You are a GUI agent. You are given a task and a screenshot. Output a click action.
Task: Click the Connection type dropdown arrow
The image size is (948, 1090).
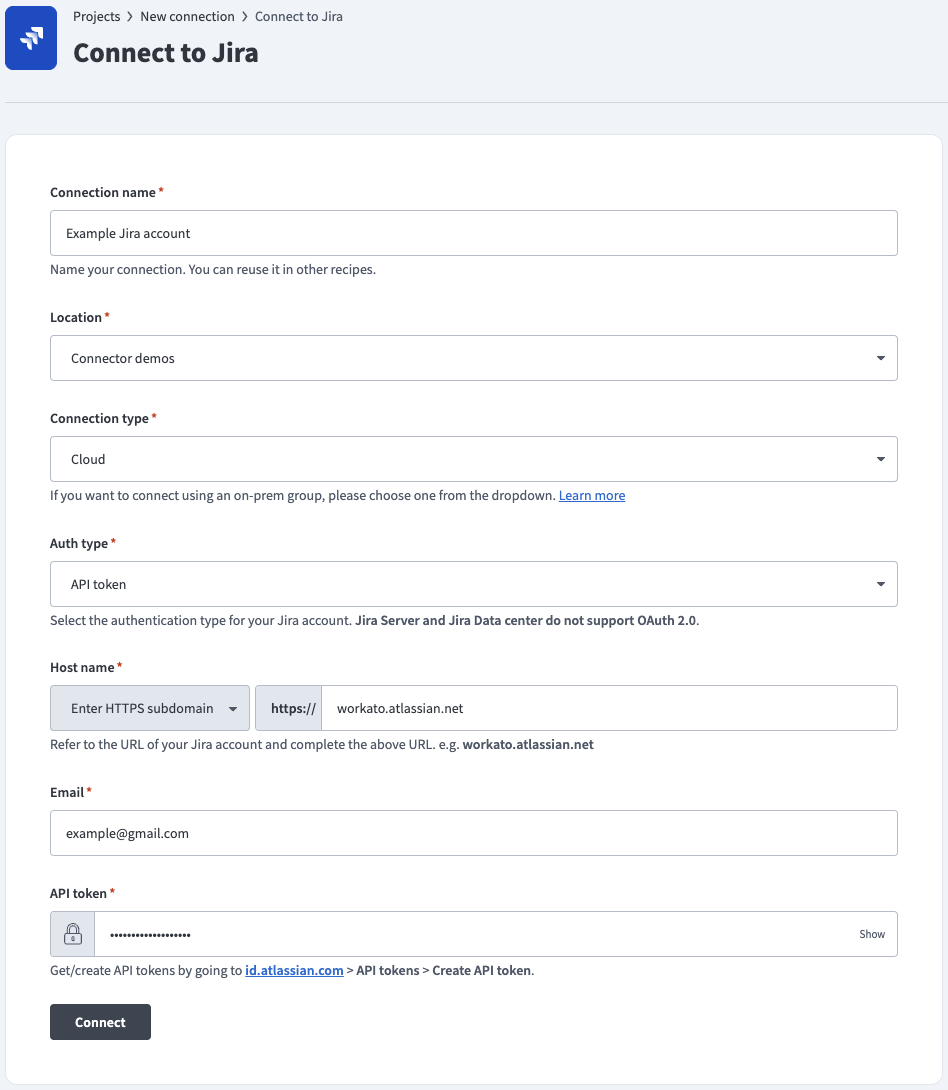click(881, 458)
